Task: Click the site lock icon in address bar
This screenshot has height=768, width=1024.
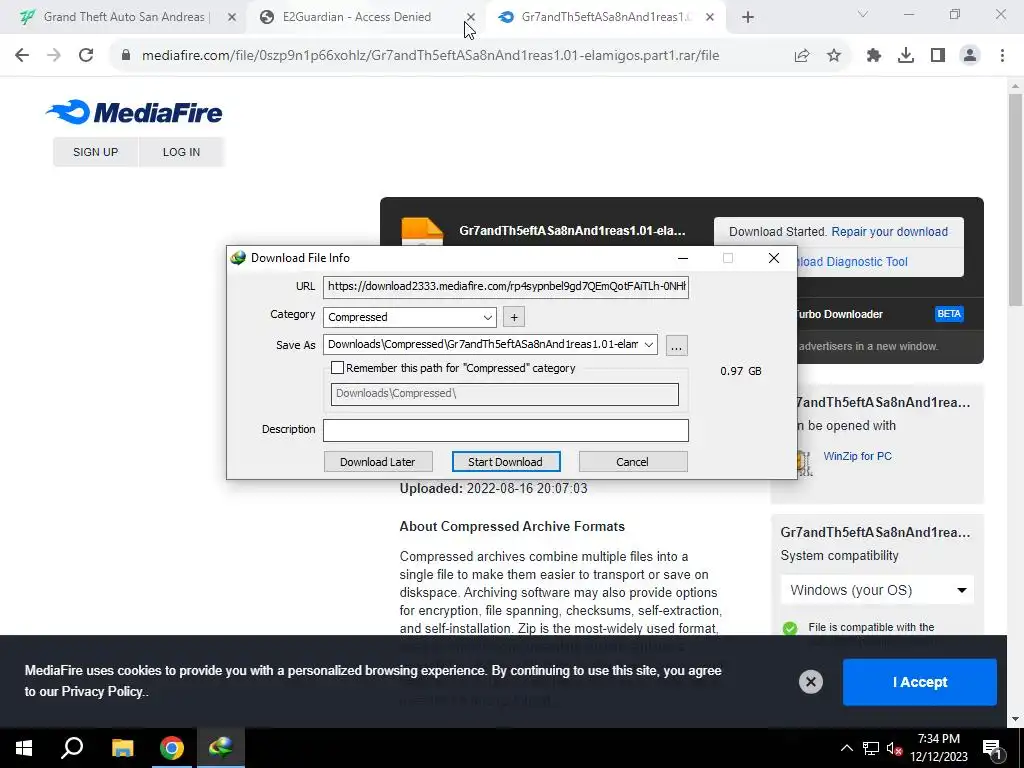Action: click(x=125, y=56)
